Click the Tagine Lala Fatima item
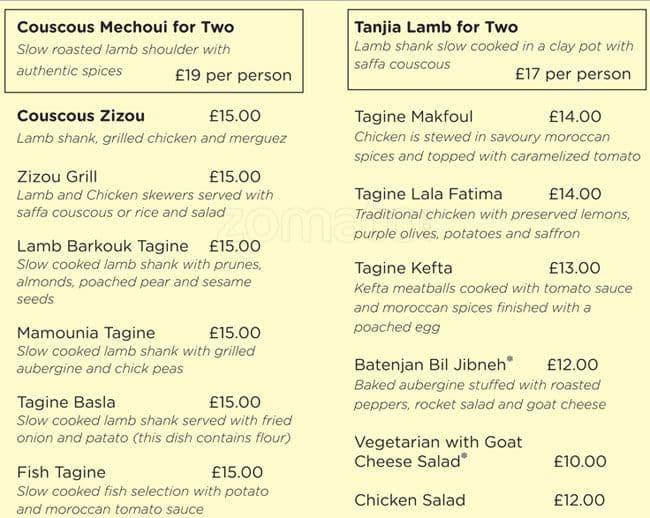This screenshot has width=650, height=518. [428, 194]
